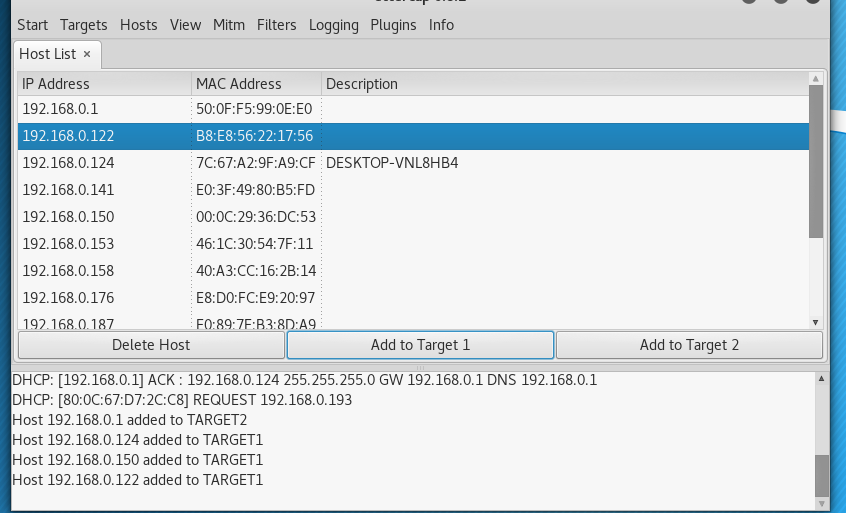
Task: Click MAC address 40:A3:CC:16:2B:14
Action: (256, 271)
